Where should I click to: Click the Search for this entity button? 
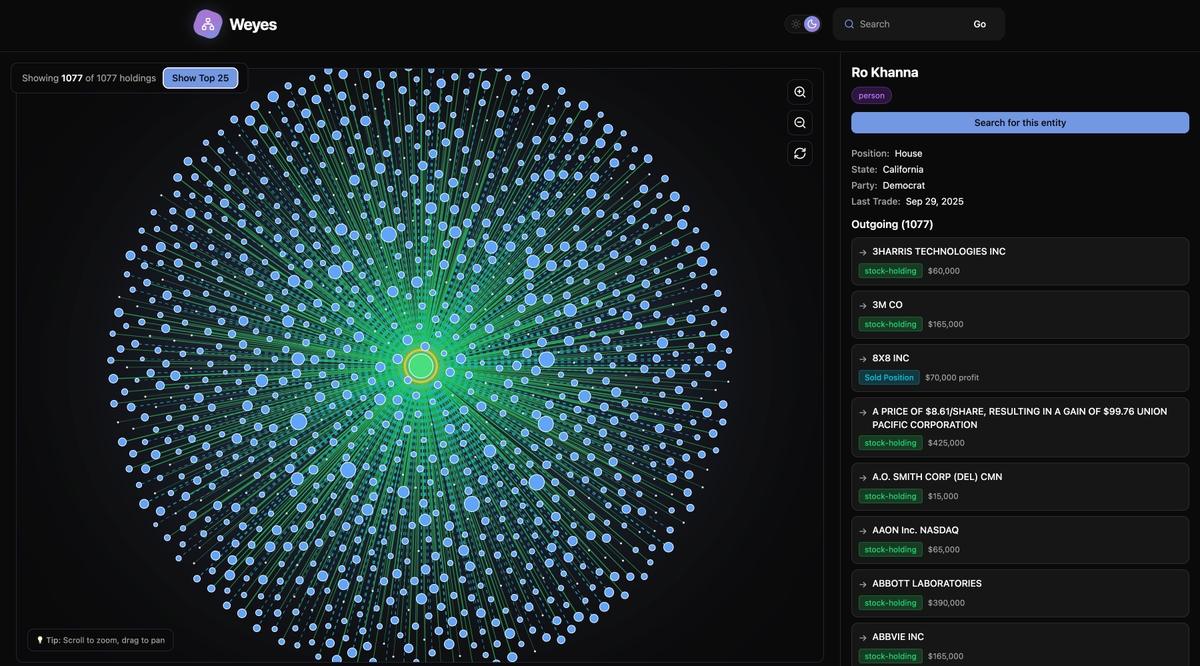coord(1019,121)
